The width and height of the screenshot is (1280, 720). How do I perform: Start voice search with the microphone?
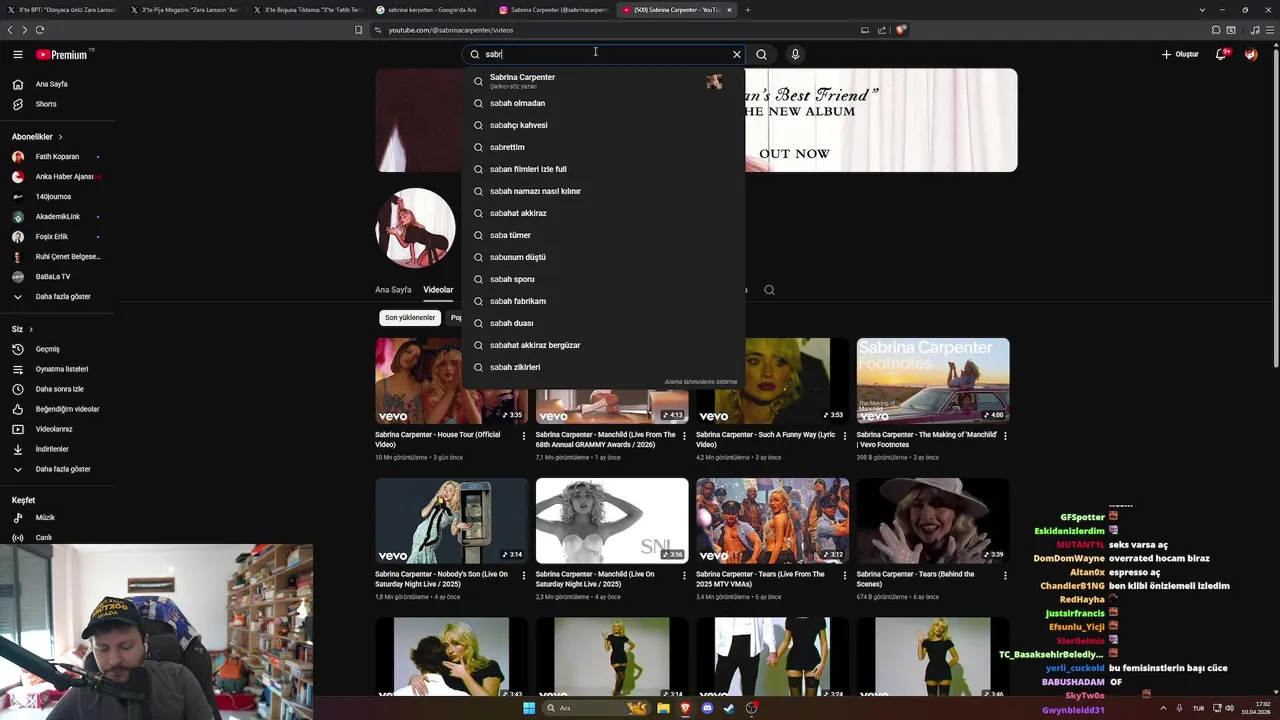coord(795,54)
